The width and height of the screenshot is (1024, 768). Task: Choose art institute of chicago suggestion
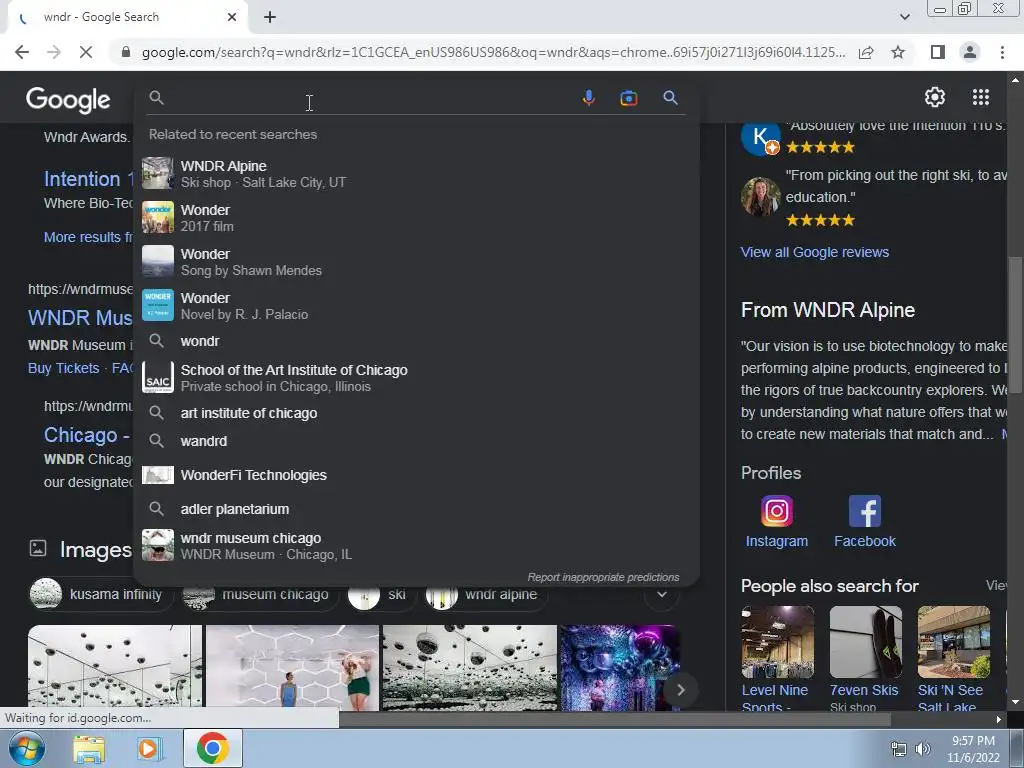pos(417,413)
